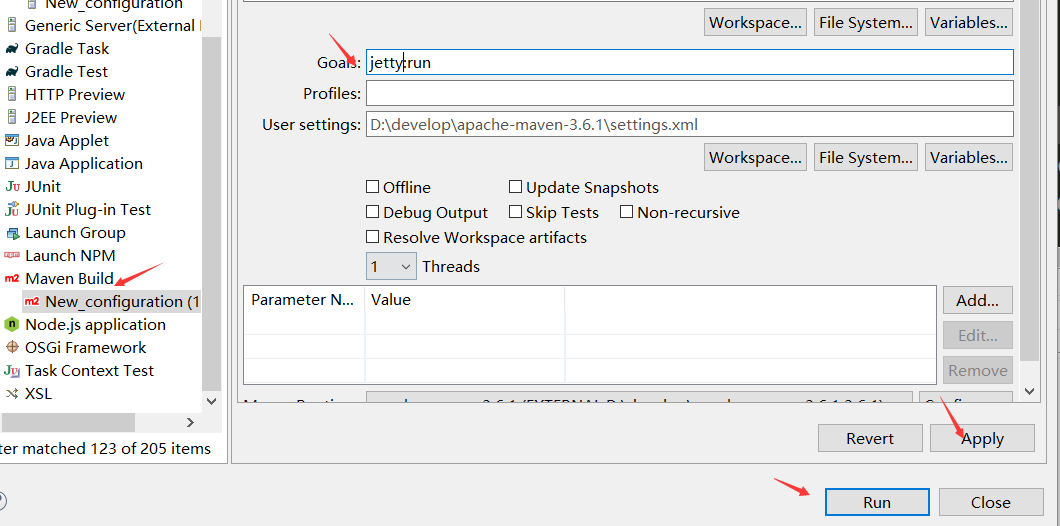Click the JUnit launch type icon
Viewport: 1060px width, 526px height.
tap(11, 187)
